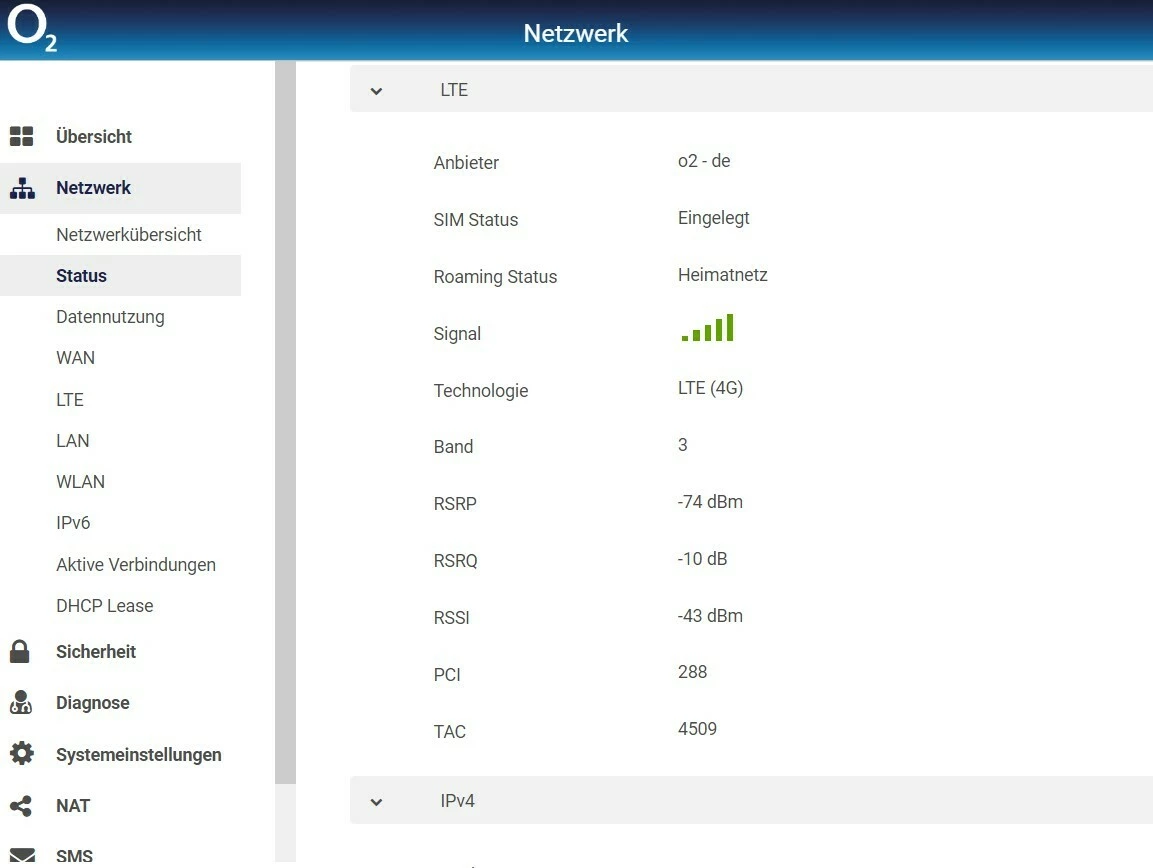Image resolution: width=1153 pixels, height=868 pixels.
Task: Click the Band label
Action: pyautogui.click(x=453, y=447)
